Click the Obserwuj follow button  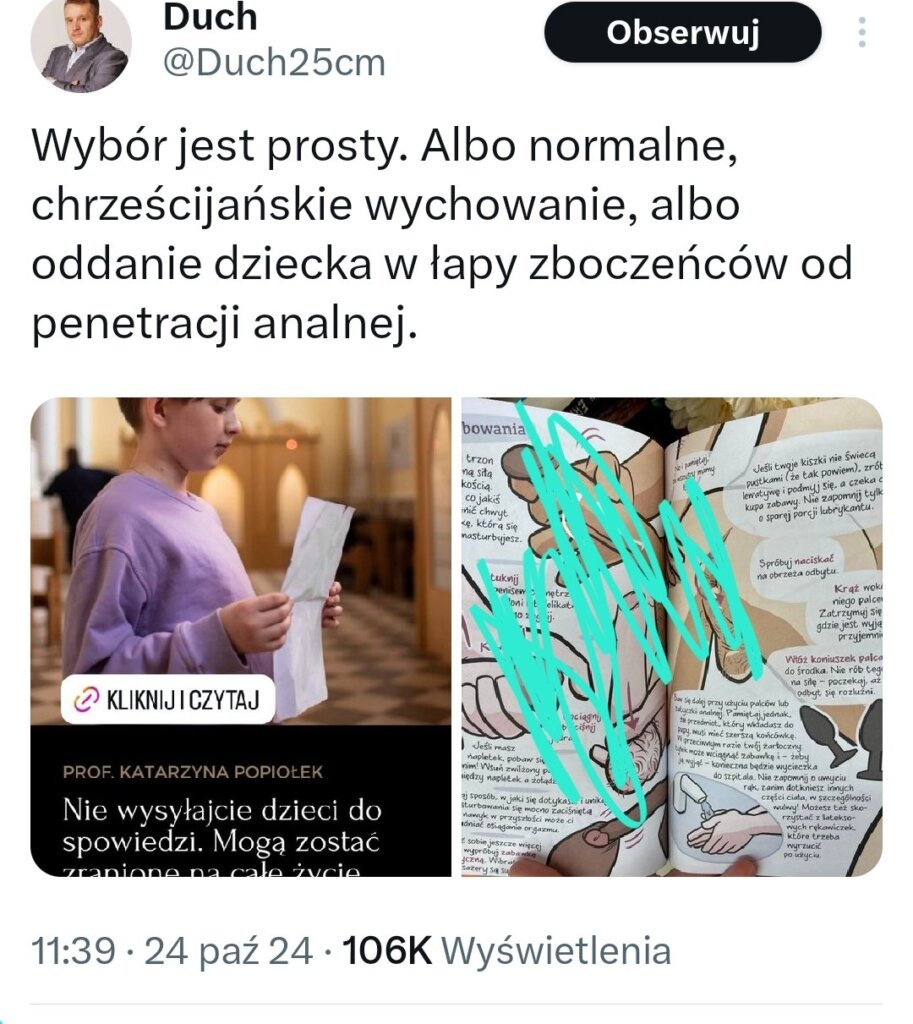tap(682, 32)
